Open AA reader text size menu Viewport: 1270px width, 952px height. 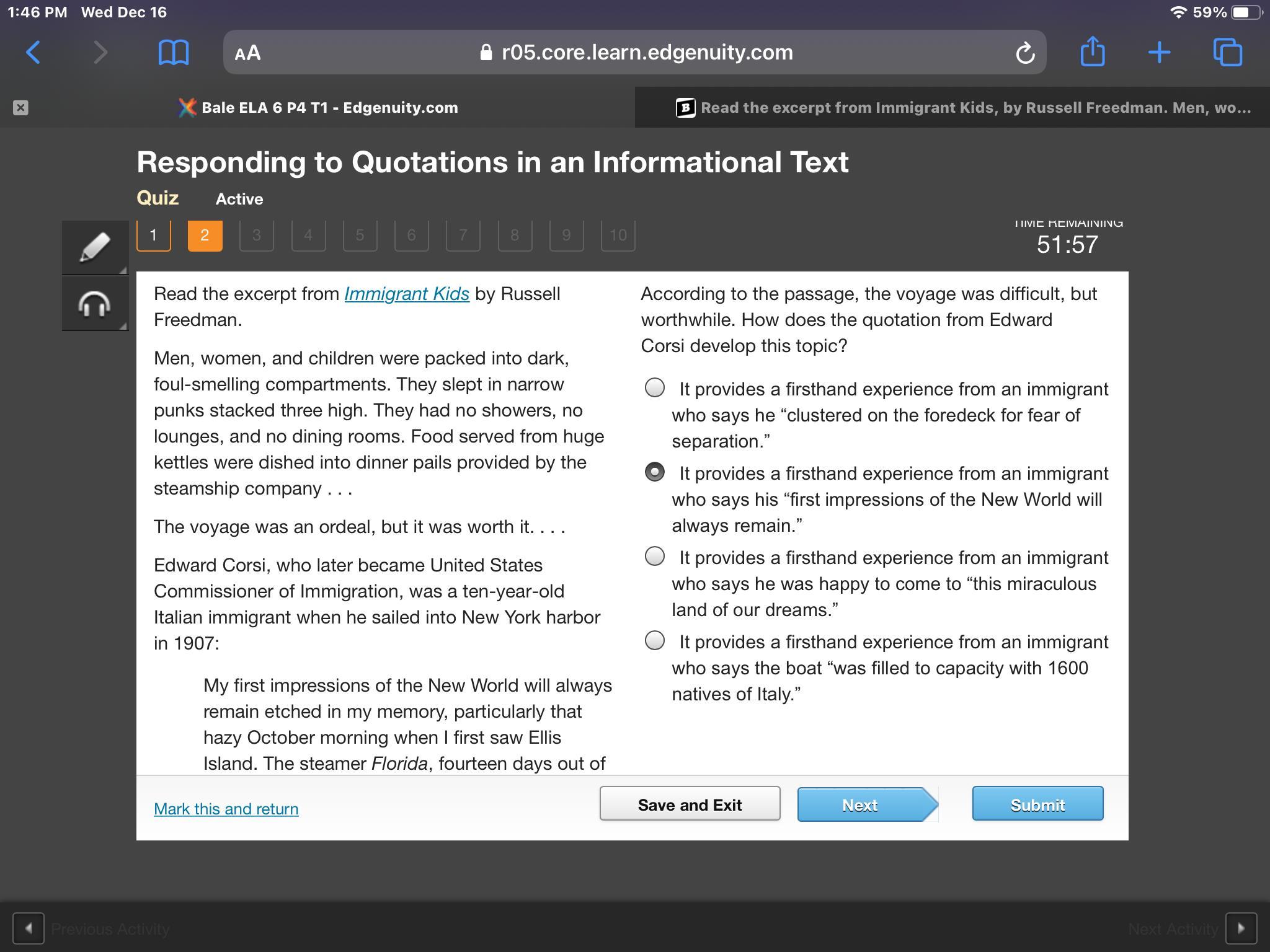pyautogui.click(x=247, y=53)
